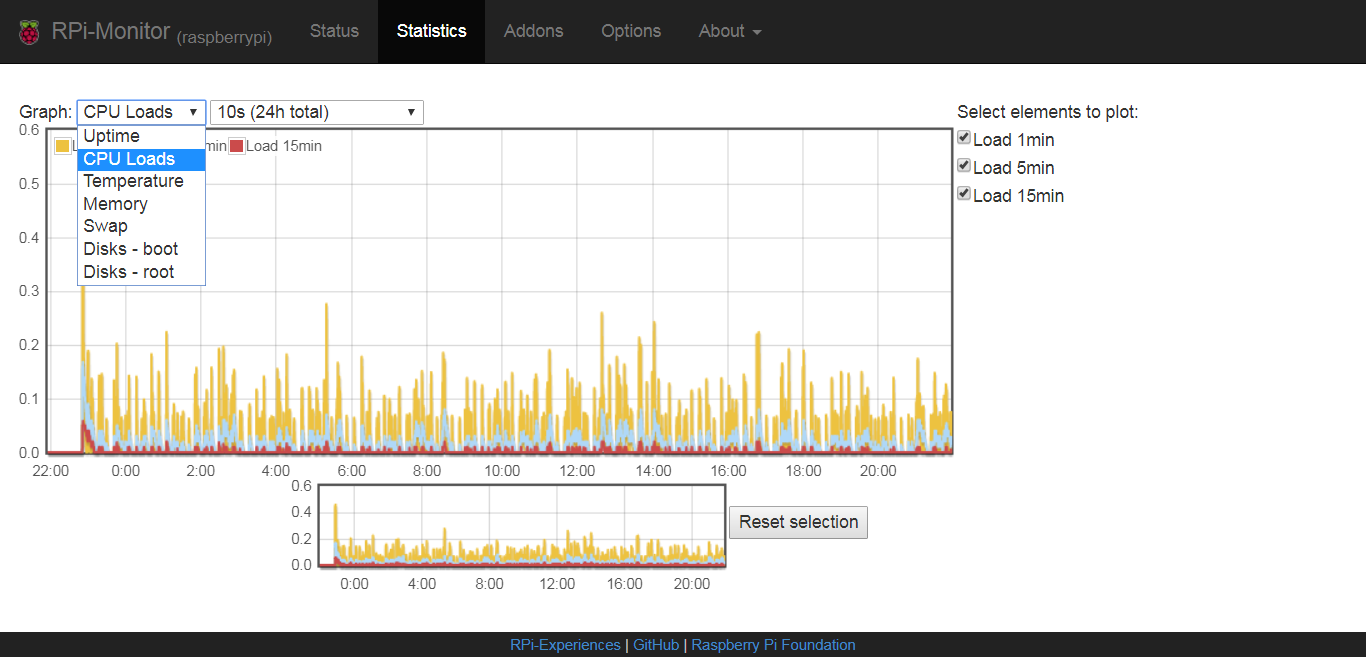Open the Addons tab

click(x=533, y=31)
